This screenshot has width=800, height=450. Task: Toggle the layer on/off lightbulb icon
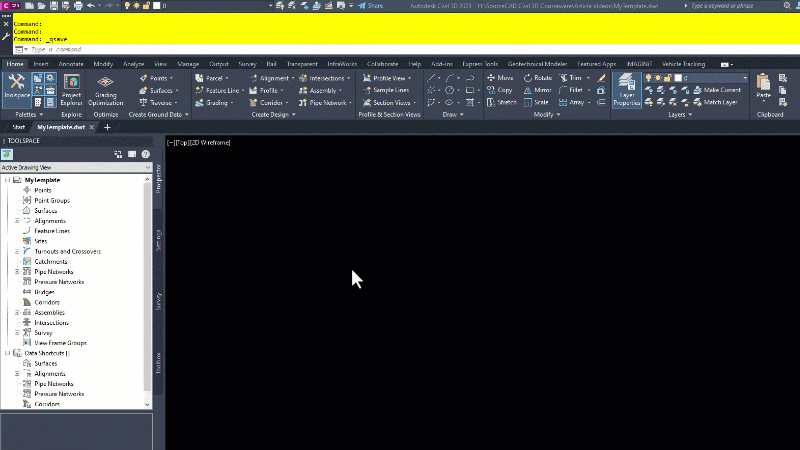(x=648, y=77)
